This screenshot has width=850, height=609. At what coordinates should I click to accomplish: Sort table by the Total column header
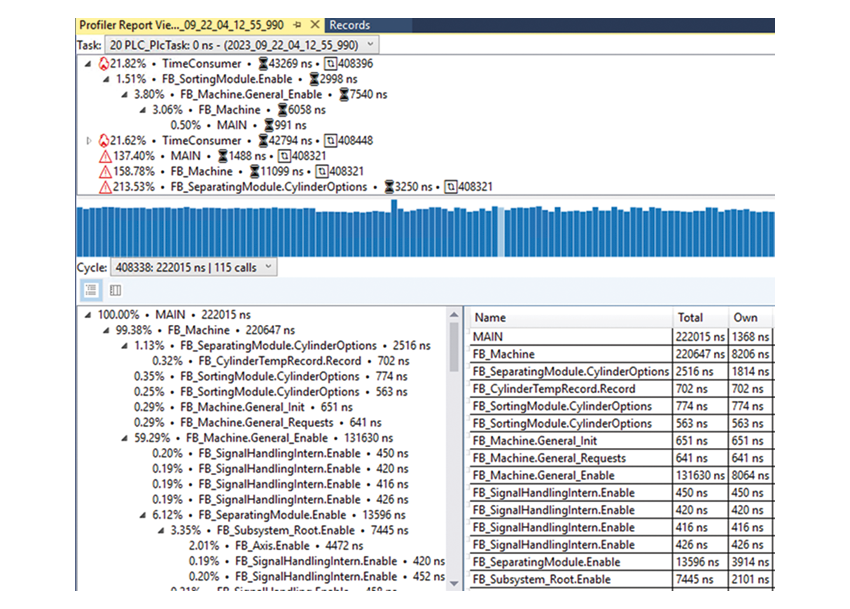tap(700, 318)
